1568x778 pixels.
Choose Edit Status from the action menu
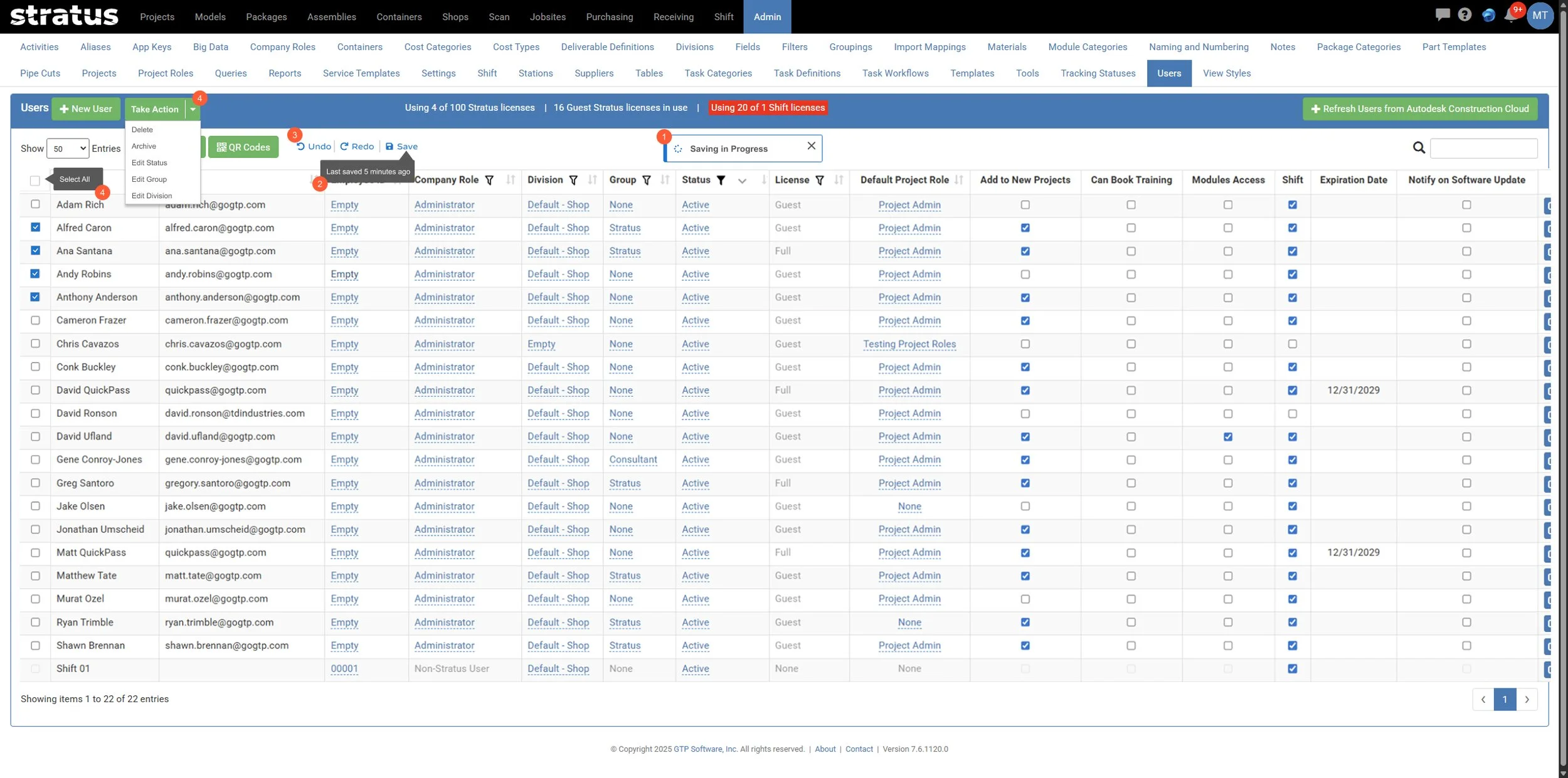(x=149, y=163)
